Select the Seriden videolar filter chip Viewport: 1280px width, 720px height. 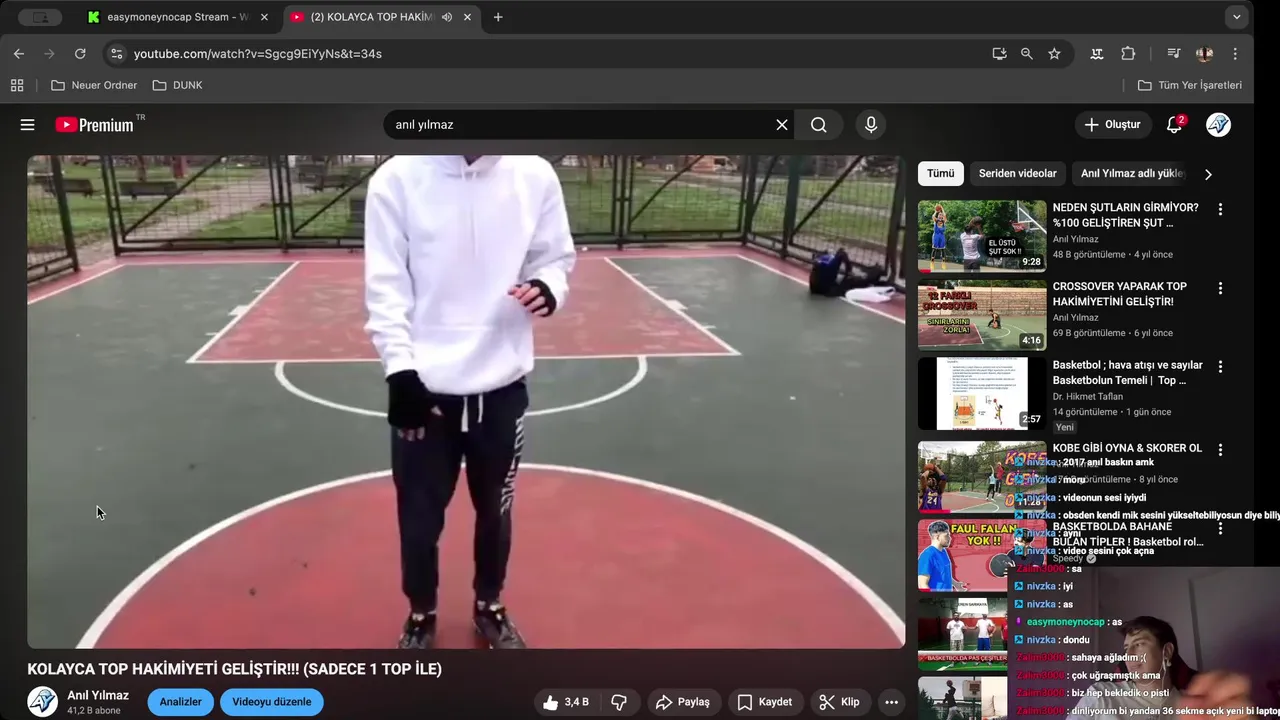(x=1018, y=174)
